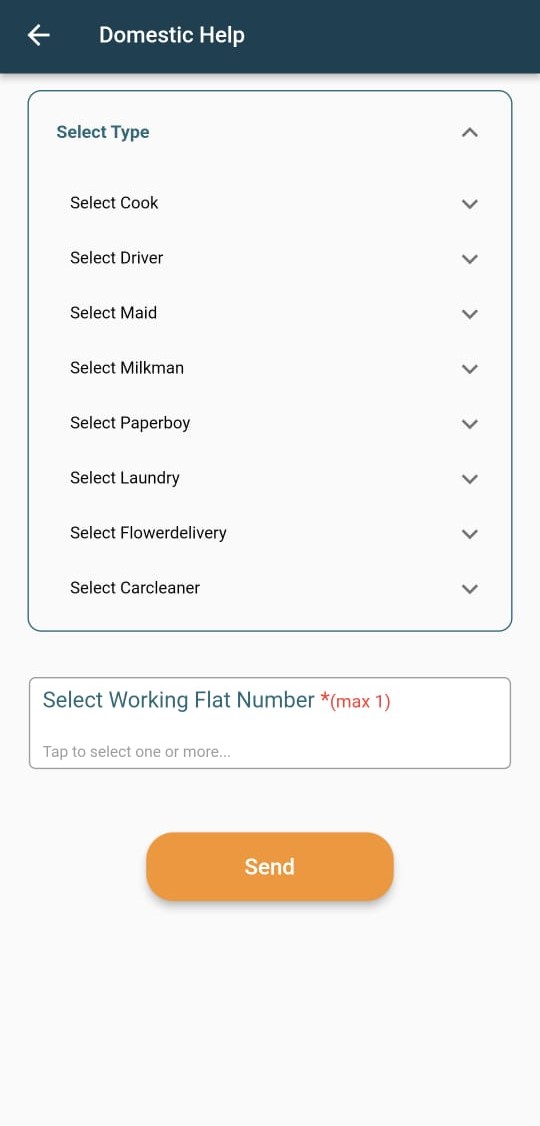Expand the Select Laundry chevron
This screenshot has width=540, height=1126.
click(470, 479)
